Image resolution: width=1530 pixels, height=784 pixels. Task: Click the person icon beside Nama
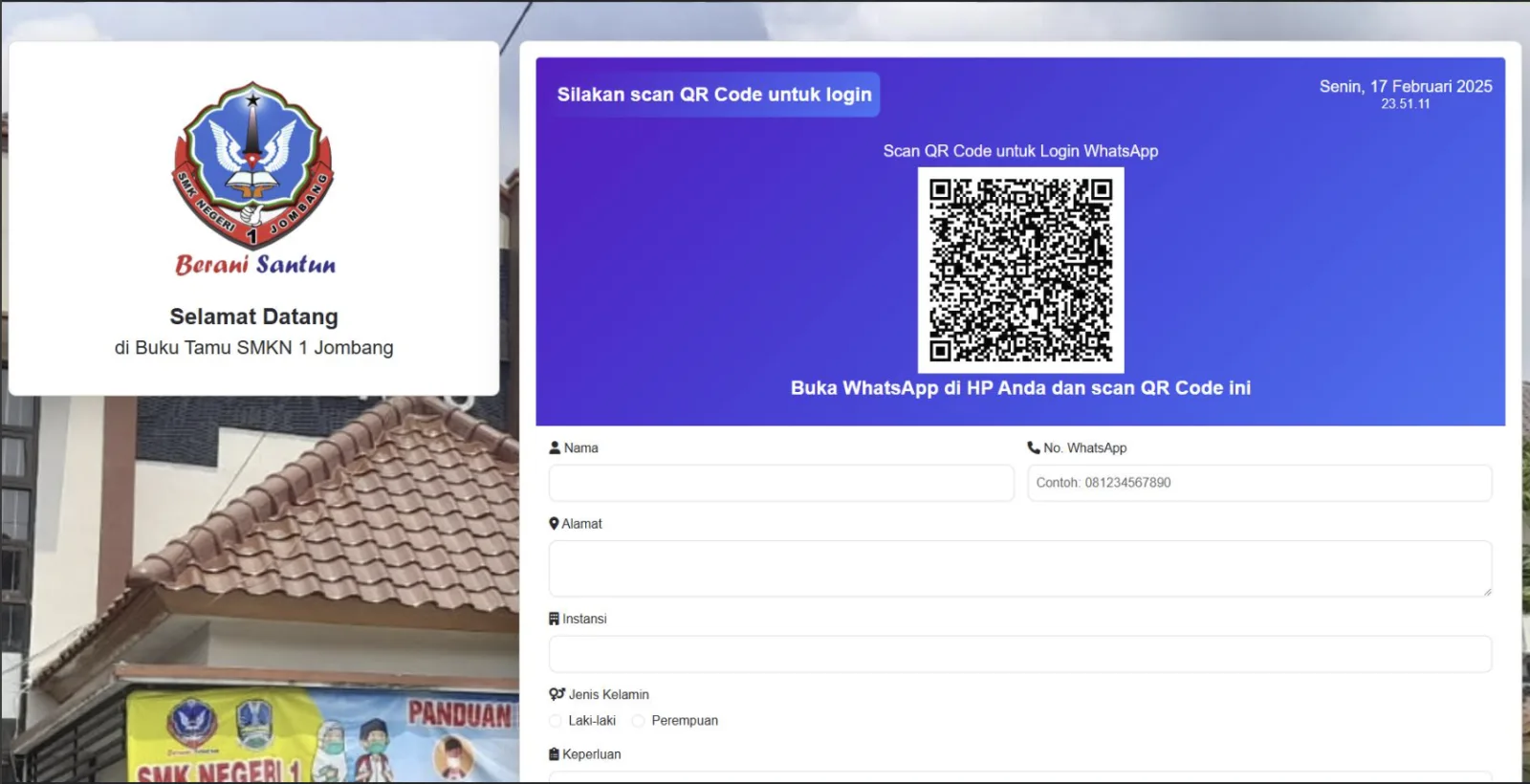pyautogui.click(x=555, y=447)
